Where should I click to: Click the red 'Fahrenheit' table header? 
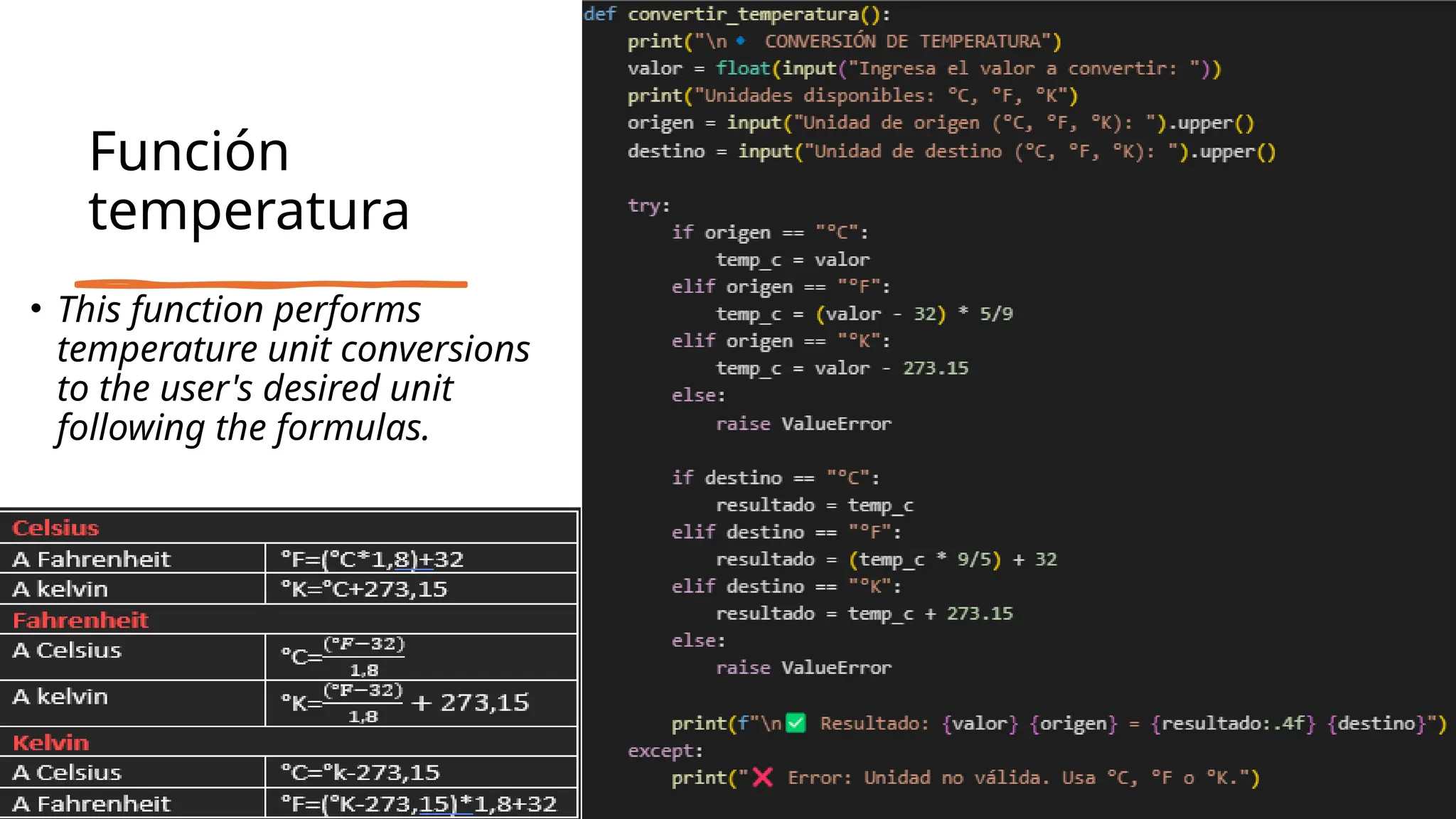[80, 620]
